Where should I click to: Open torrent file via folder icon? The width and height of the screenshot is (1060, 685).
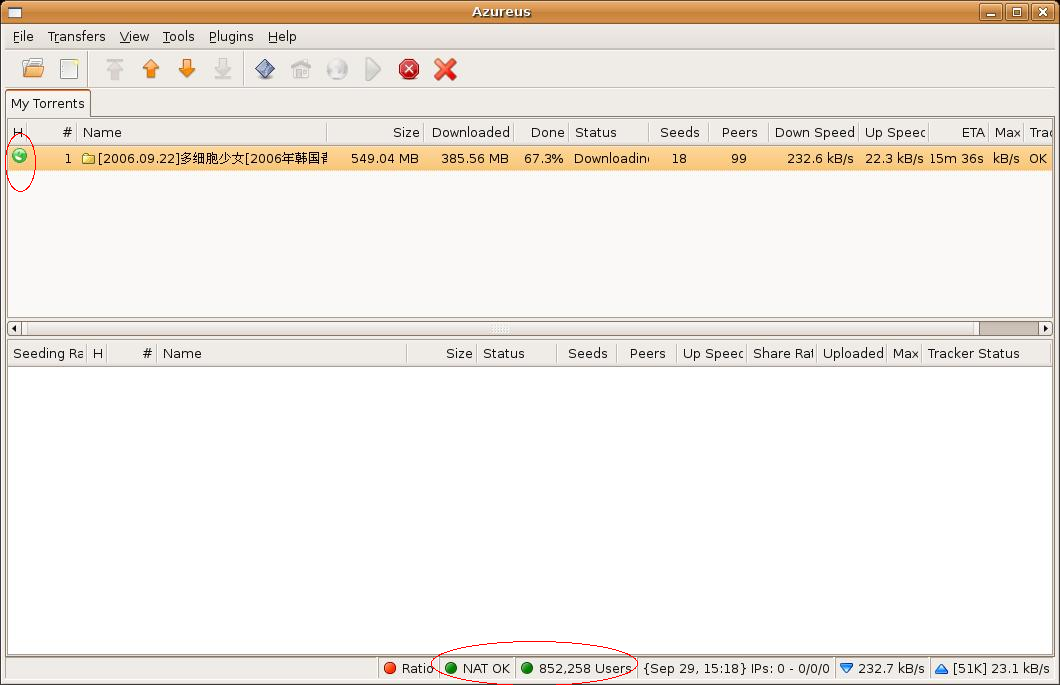32,68
